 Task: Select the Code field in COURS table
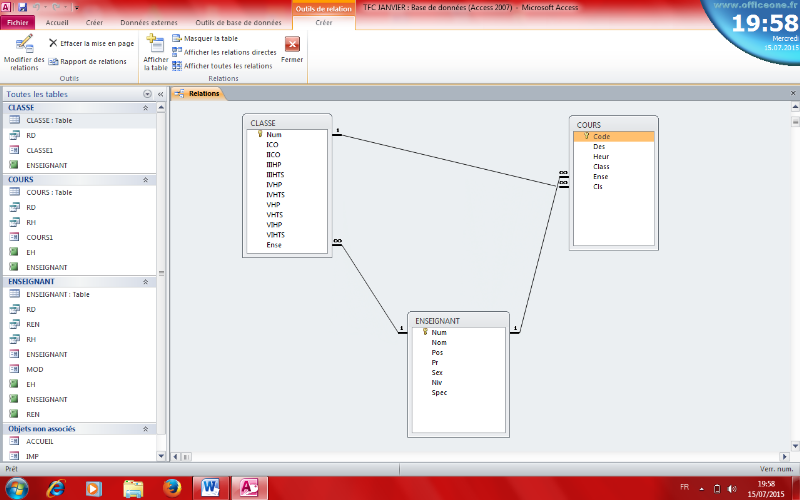tap(601, 136)
